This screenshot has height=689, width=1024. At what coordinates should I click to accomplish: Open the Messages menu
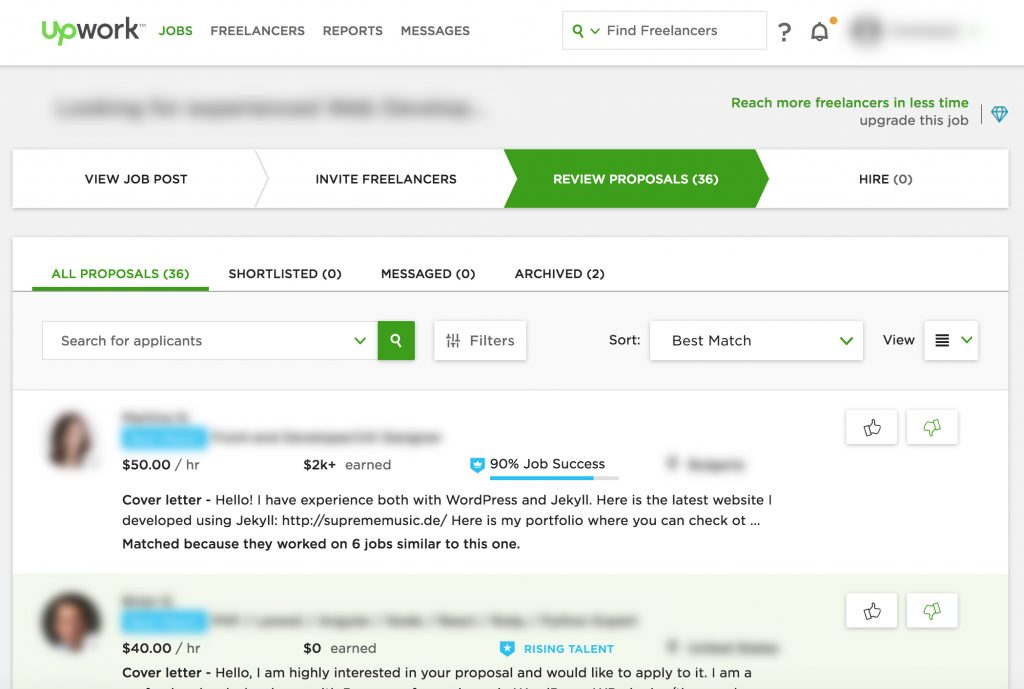coord(435,31)
